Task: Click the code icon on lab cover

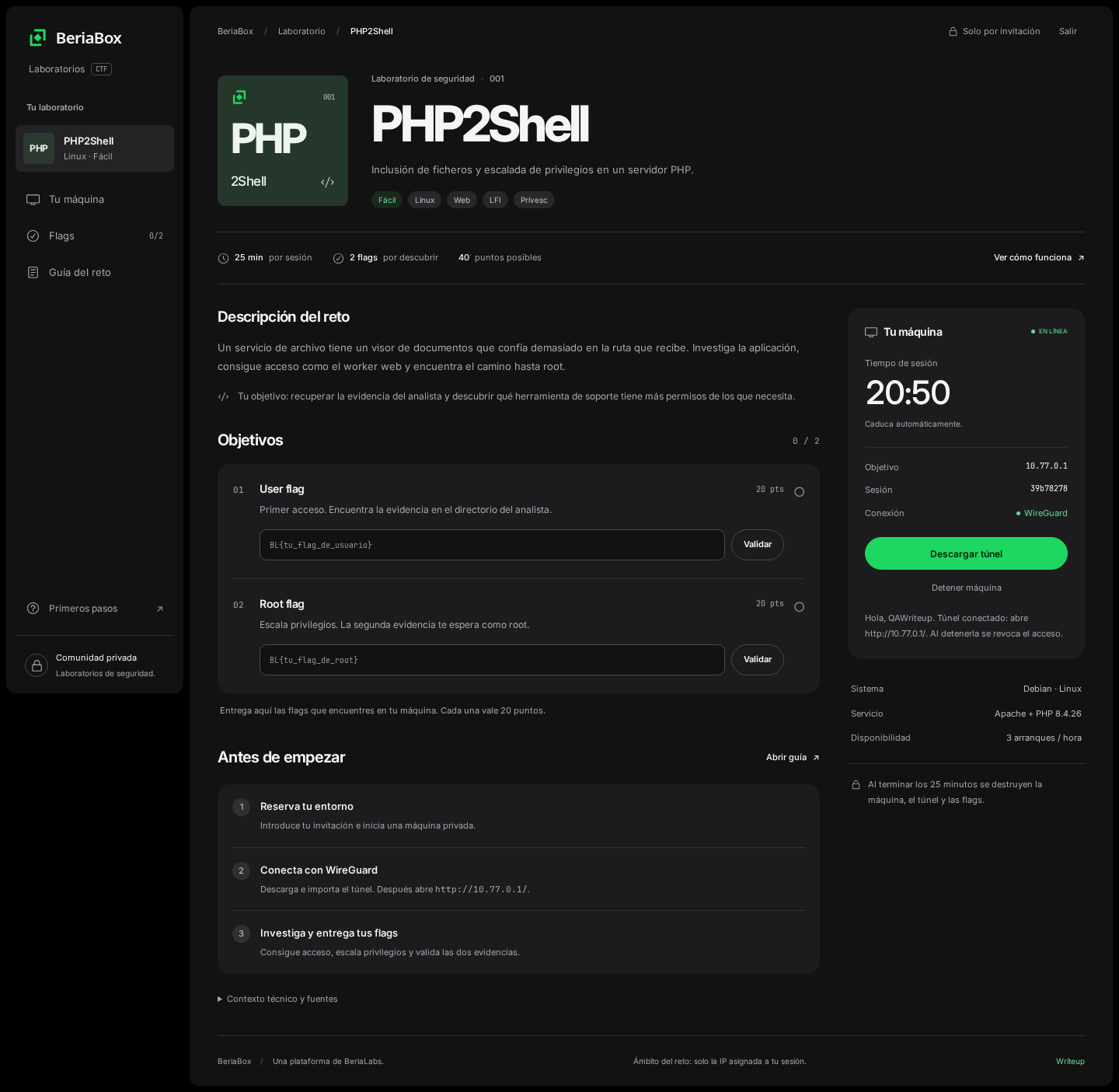Action: pyautogui.click(x=328, y=182)
